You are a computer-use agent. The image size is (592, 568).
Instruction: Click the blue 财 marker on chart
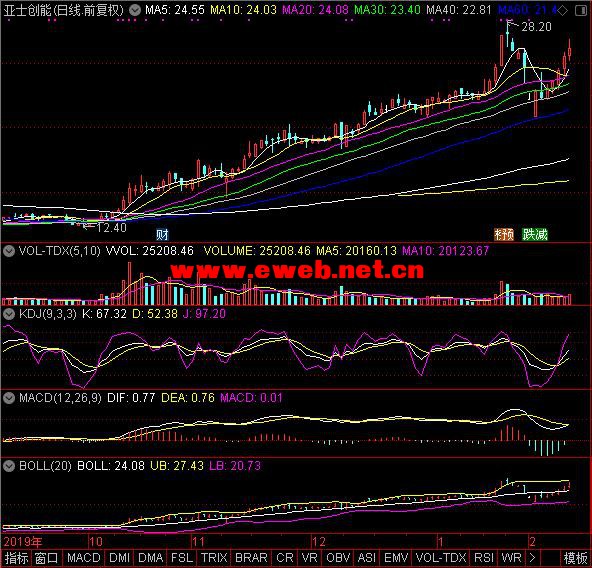pyautogui.click(x=162, y=235)
